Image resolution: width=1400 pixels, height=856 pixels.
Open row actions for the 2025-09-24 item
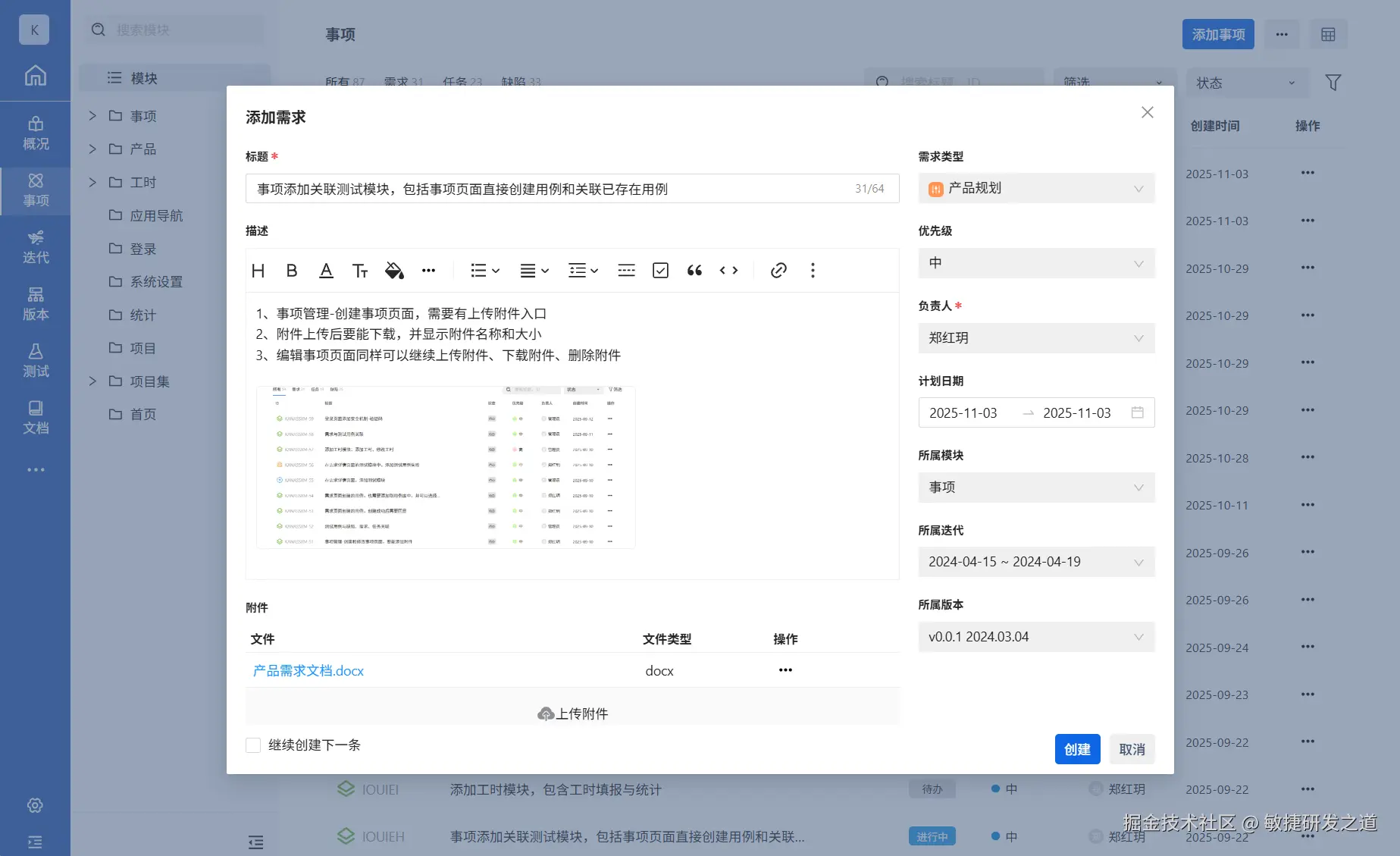1308,647
